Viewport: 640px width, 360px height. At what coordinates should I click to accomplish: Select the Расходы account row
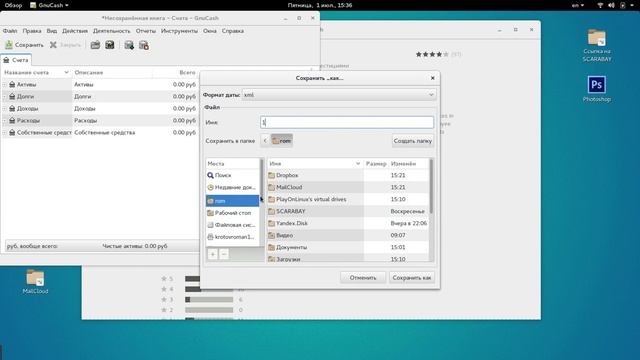click(100, 120)
